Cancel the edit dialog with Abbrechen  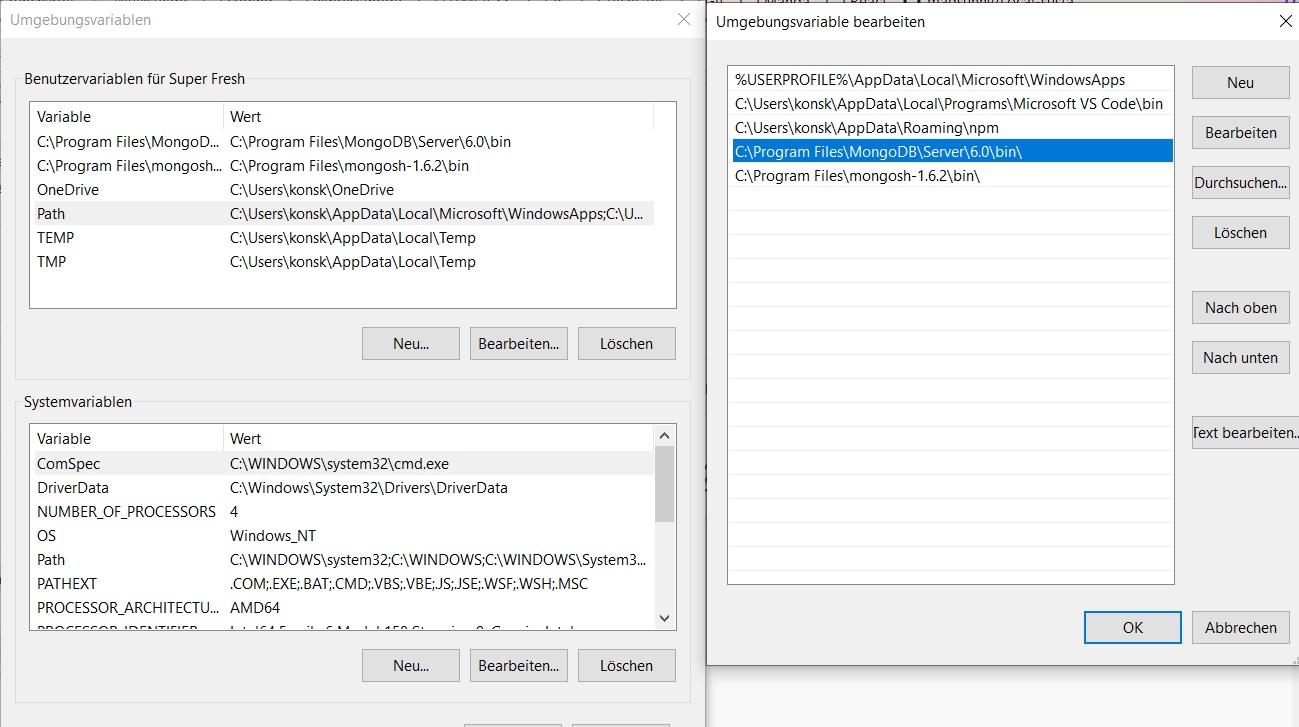pyautogui.click(x=1240, y=627)
